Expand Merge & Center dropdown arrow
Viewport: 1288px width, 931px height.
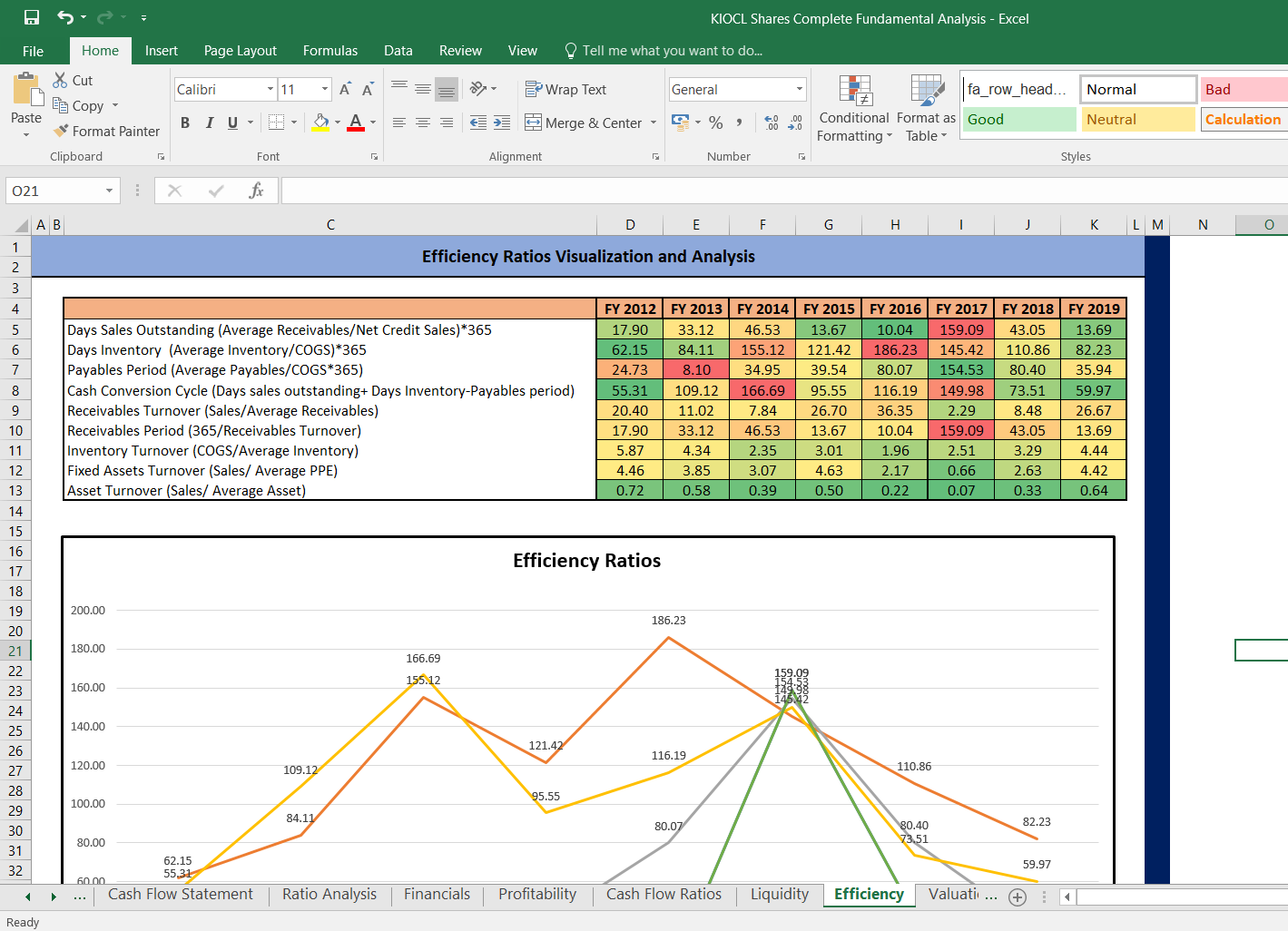[654, 122]
